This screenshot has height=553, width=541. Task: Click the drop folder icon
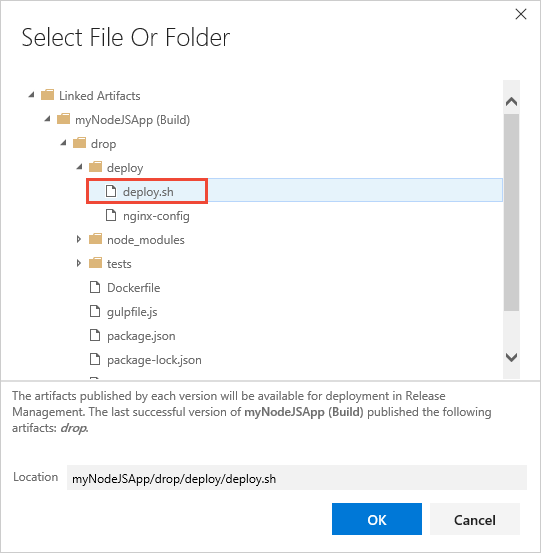[x=79, y=143]
